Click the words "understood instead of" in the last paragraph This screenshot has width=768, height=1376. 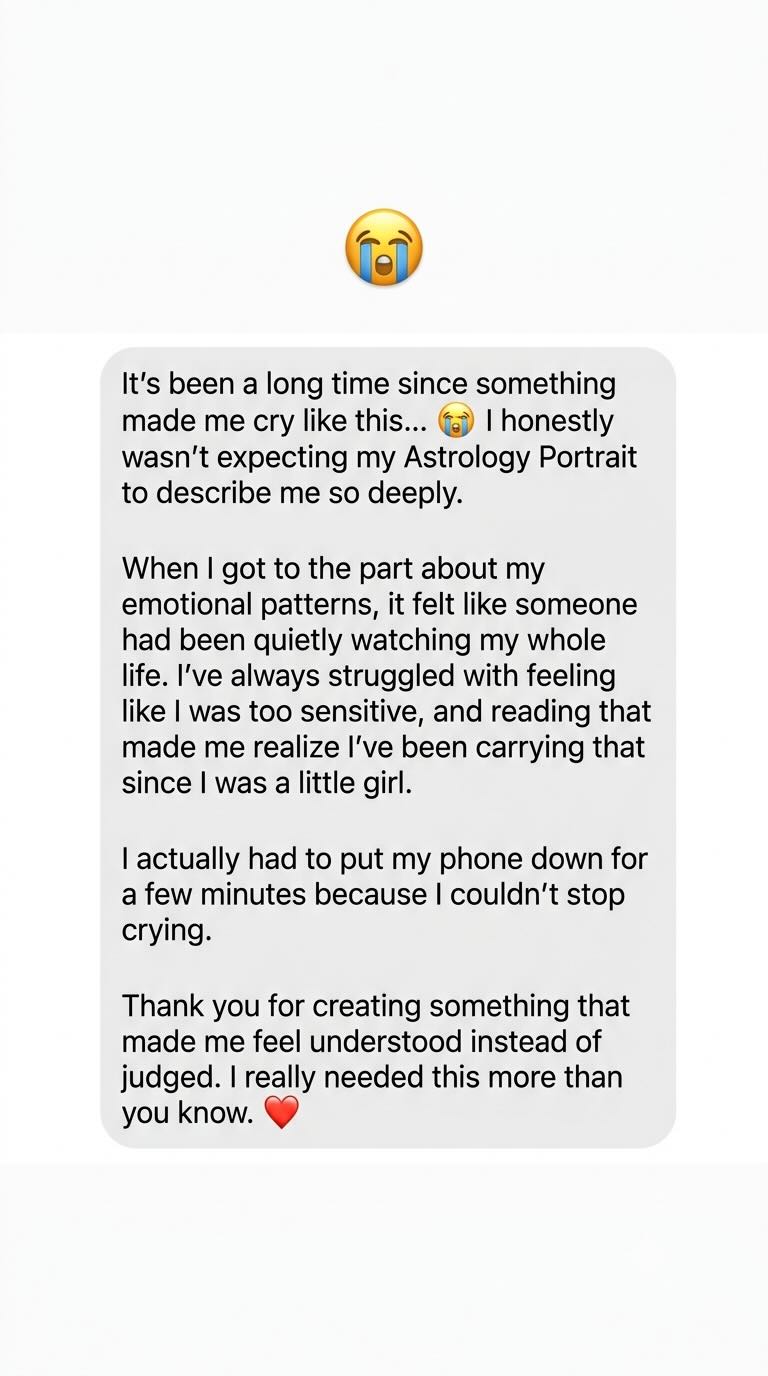[456, 1042]
